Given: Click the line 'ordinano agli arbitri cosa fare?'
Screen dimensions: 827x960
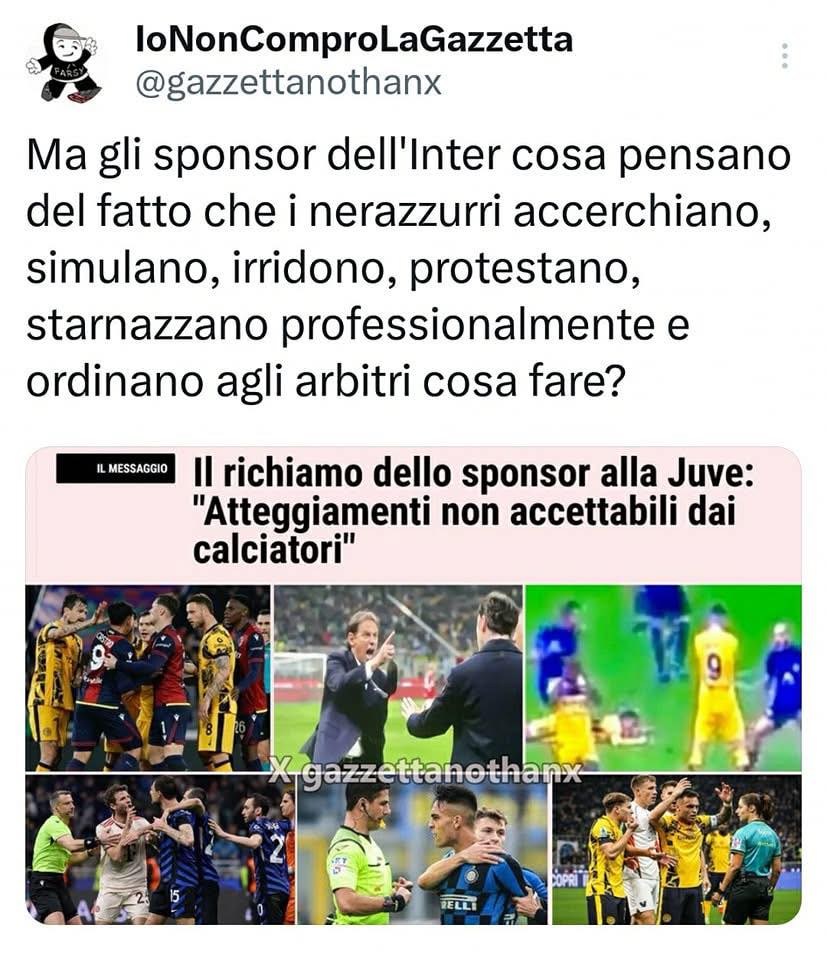Looking at the screenshot, I should (325, 382).
